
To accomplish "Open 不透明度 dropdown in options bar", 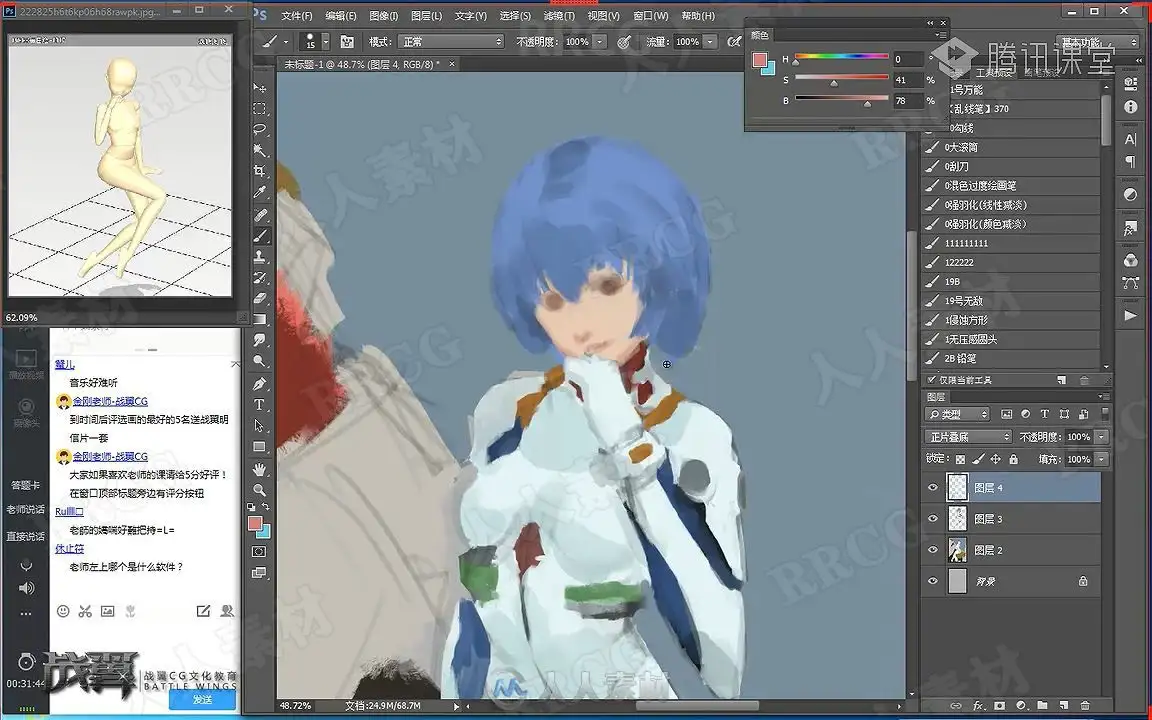I will [600, 42].
